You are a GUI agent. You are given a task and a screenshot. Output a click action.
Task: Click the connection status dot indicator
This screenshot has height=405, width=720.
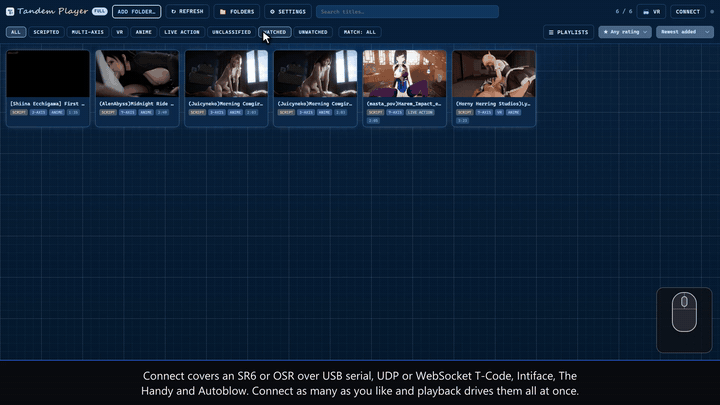tap(712, 11)
